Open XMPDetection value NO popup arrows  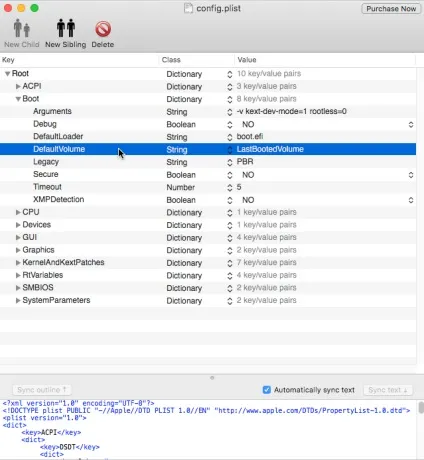(411, 200)
